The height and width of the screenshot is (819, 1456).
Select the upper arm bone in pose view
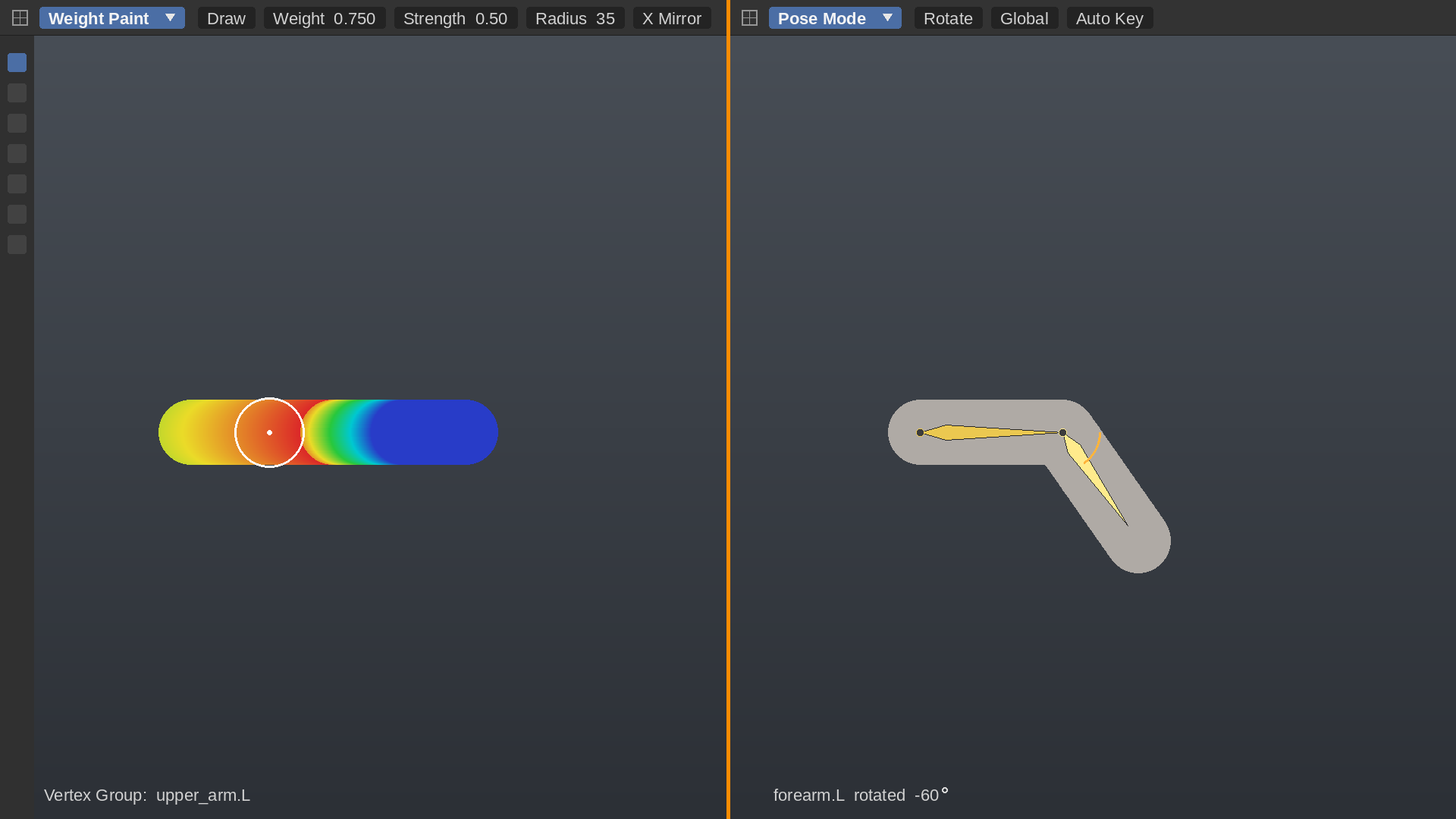(x=990, y=432)
